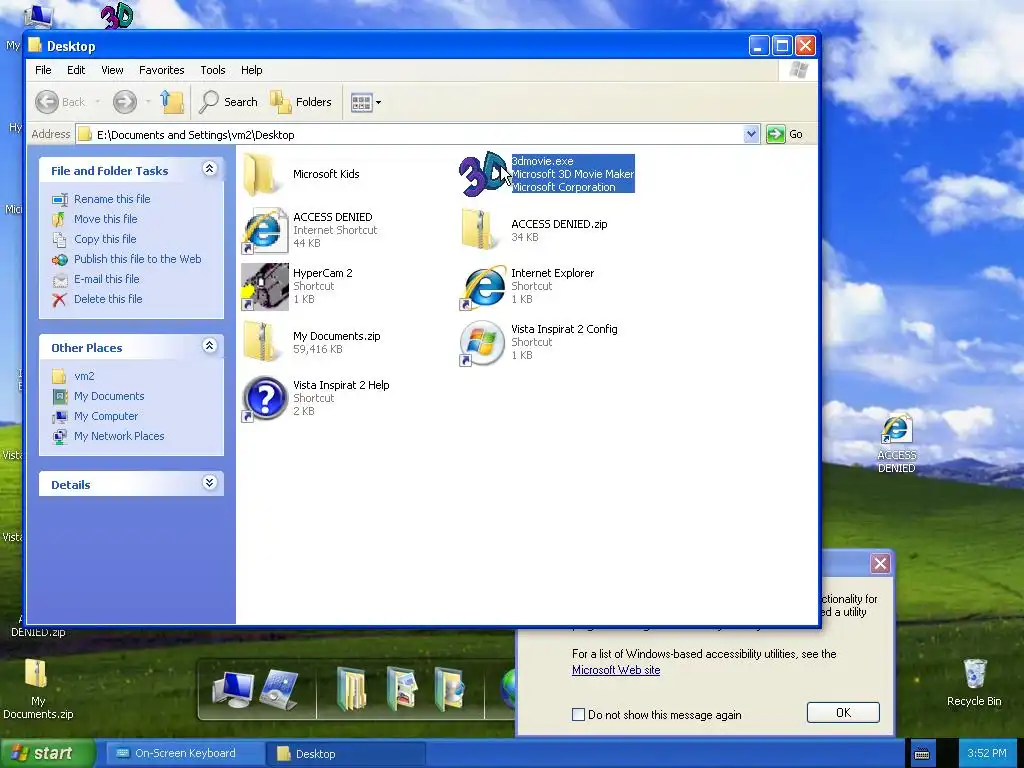Open the Edit menu
This screenshot has width=1024, height=768.
[76, 70]
